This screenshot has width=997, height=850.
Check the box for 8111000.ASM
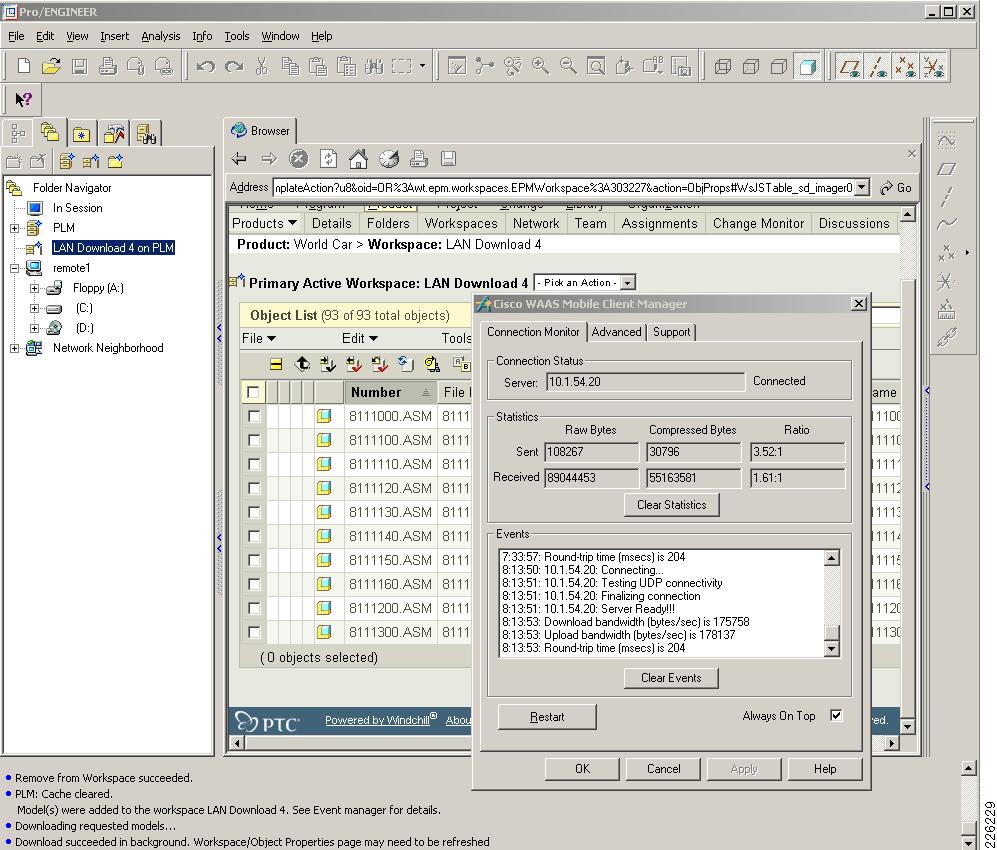click(x=254, y=416)
